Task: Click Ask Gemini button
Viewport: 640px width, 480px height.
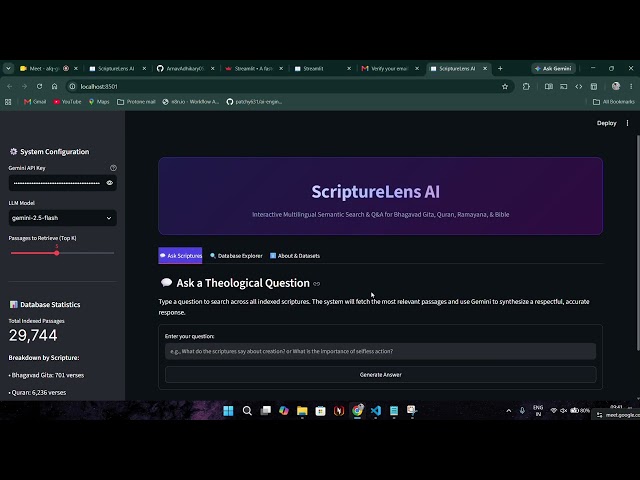Action: click(x=553, y=69)
